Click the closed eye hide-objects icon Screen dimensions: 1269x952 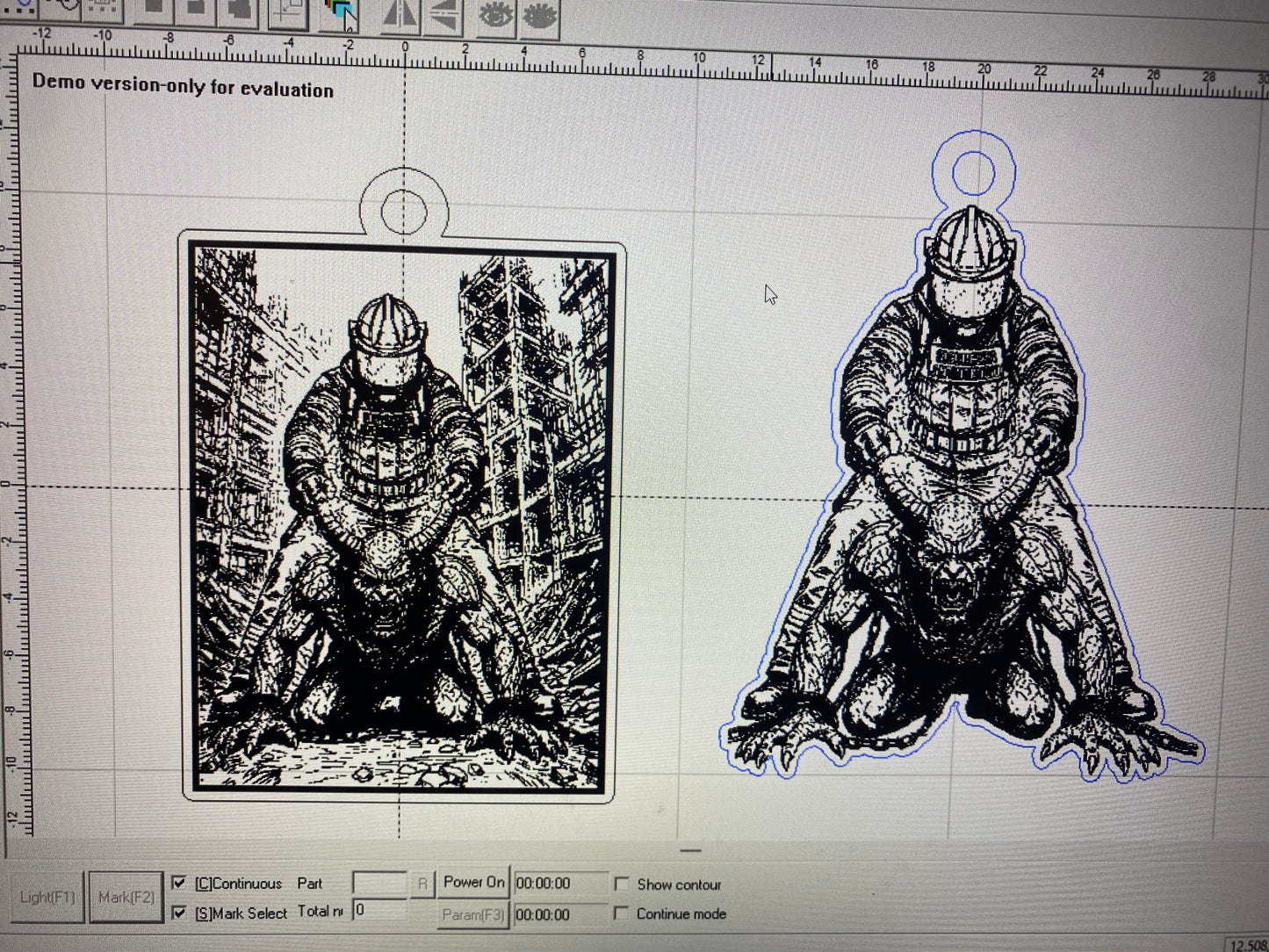pos(539,17)
